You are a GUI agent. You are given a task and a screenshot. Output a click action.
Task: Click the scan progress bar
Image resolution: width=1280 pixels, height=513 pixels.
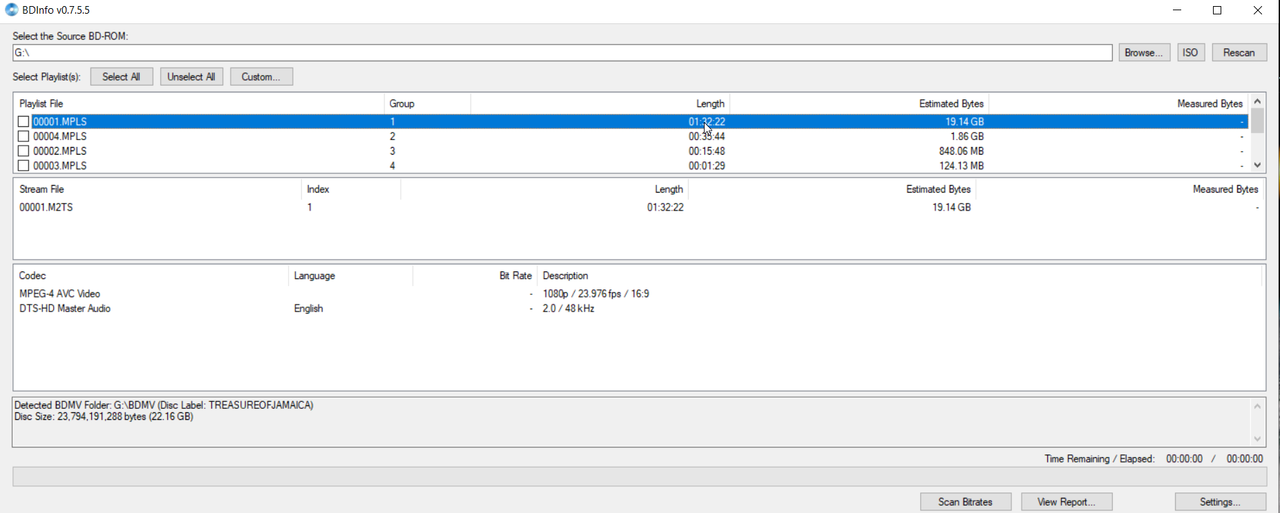pyautogui.click(x=639, y=476)
